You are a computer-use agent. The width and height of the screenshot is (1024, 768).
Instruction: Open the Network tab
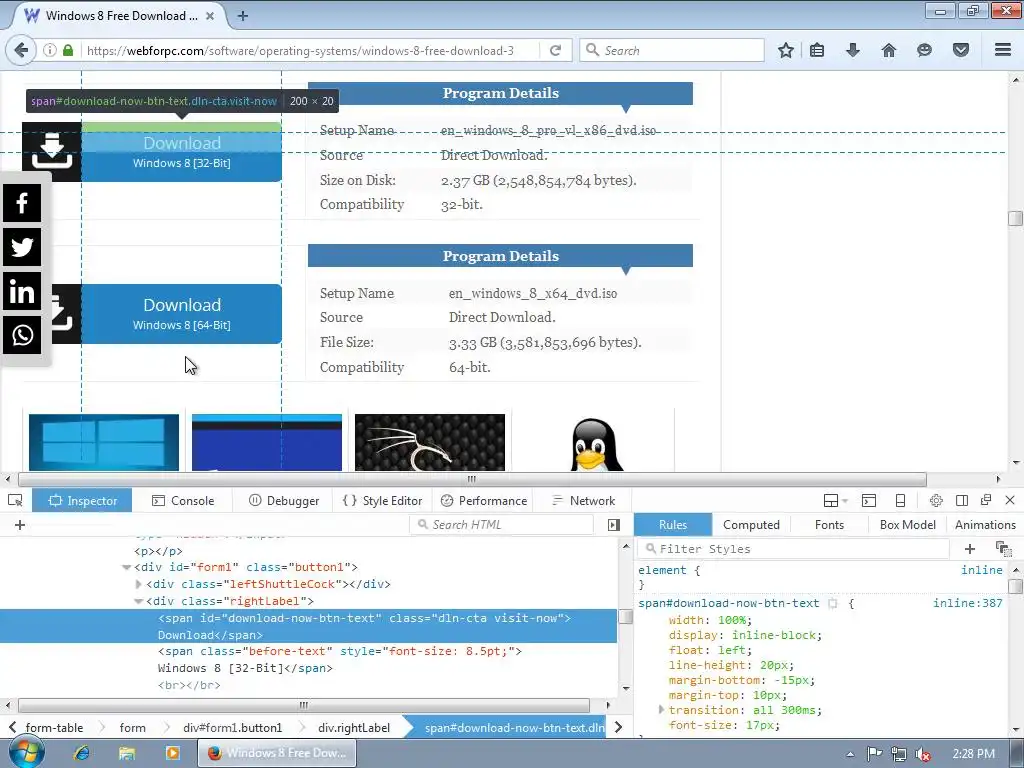583,501
